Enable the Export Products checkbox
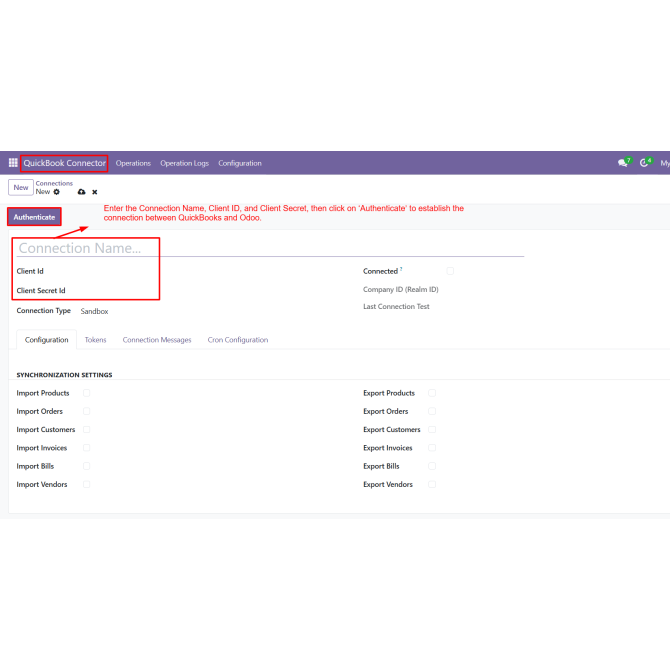 pos(432,393)
